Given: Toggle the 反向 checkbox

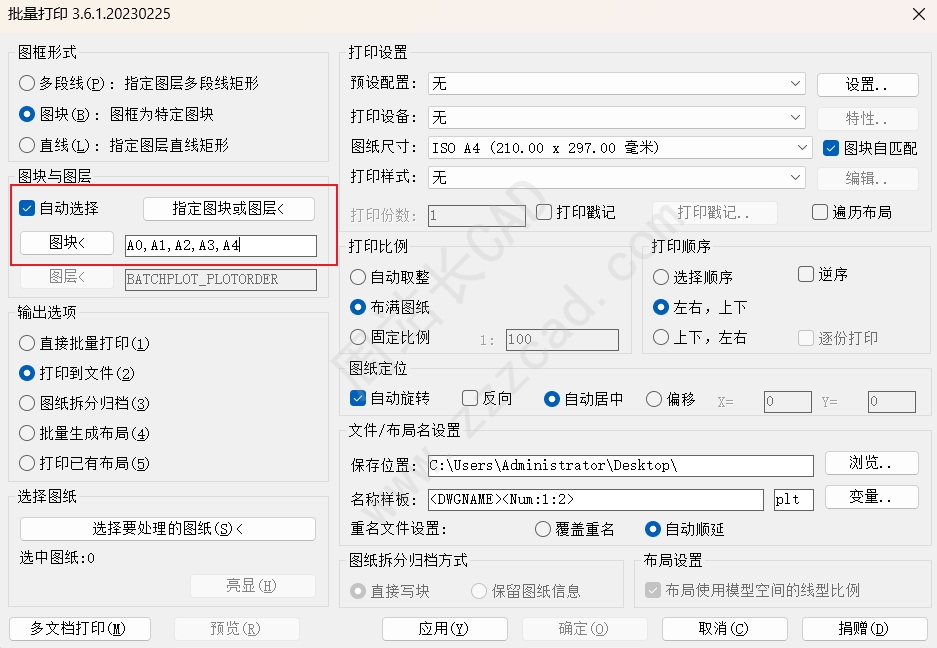Looking at the screenshot, I should tap(470, 398).
